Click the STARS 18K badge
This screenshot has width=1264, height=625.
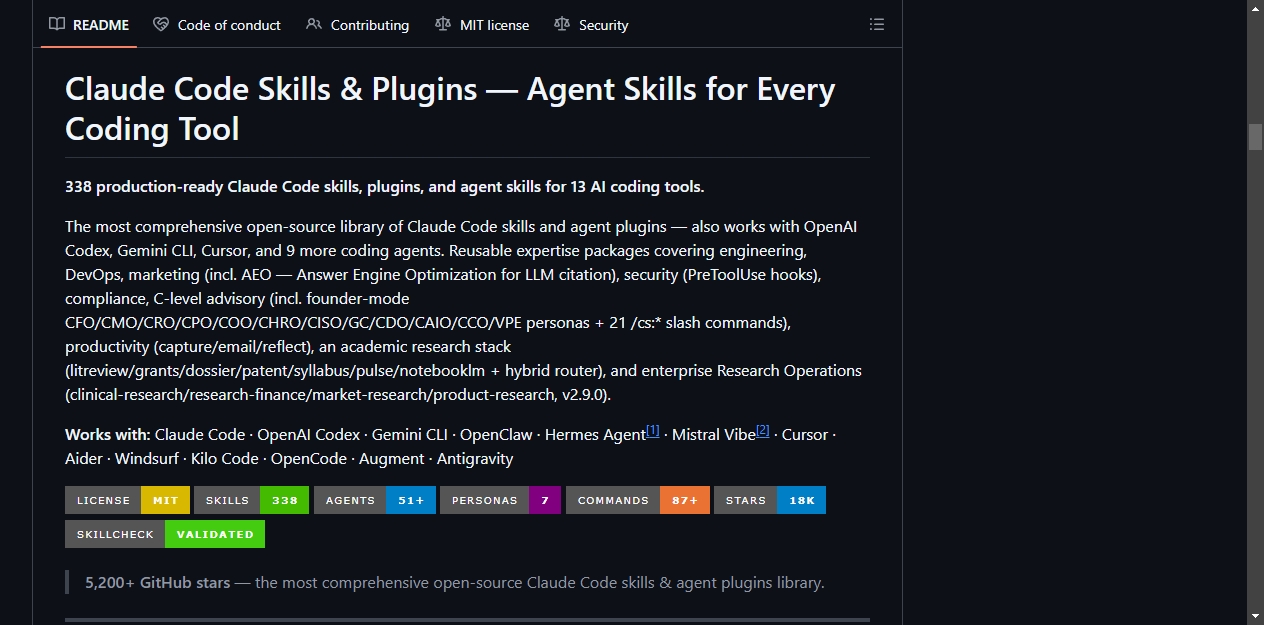pyautogui.click(x=770, y=500)
